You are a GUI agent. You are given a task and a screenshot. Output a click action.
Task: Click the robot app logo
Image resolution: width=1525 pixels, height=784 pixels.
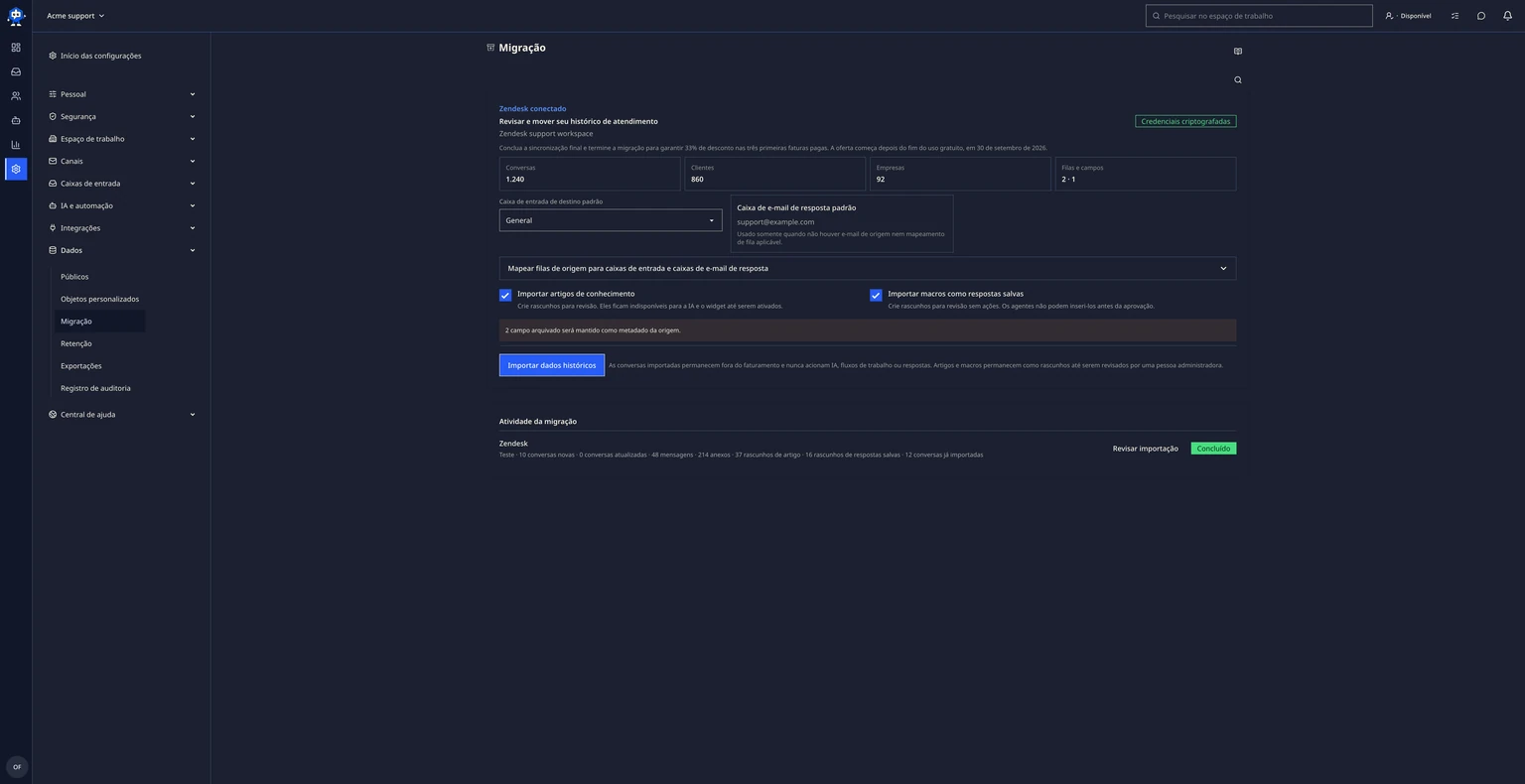click(16, 16)
